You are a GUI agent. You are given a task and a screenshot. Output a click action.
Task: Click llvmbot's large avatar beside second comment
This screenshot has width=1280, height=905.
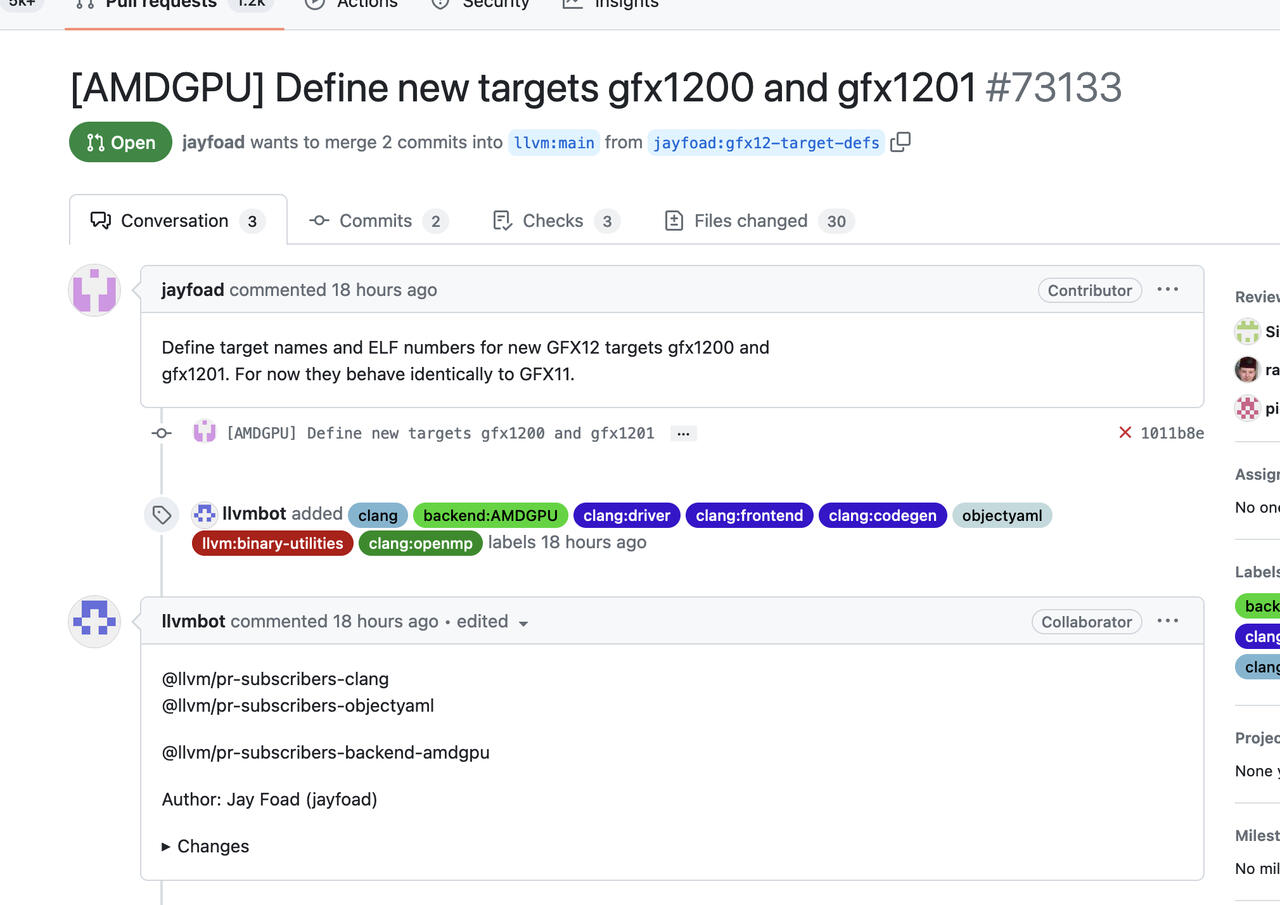pyautogui.click(x=94, y=622)
